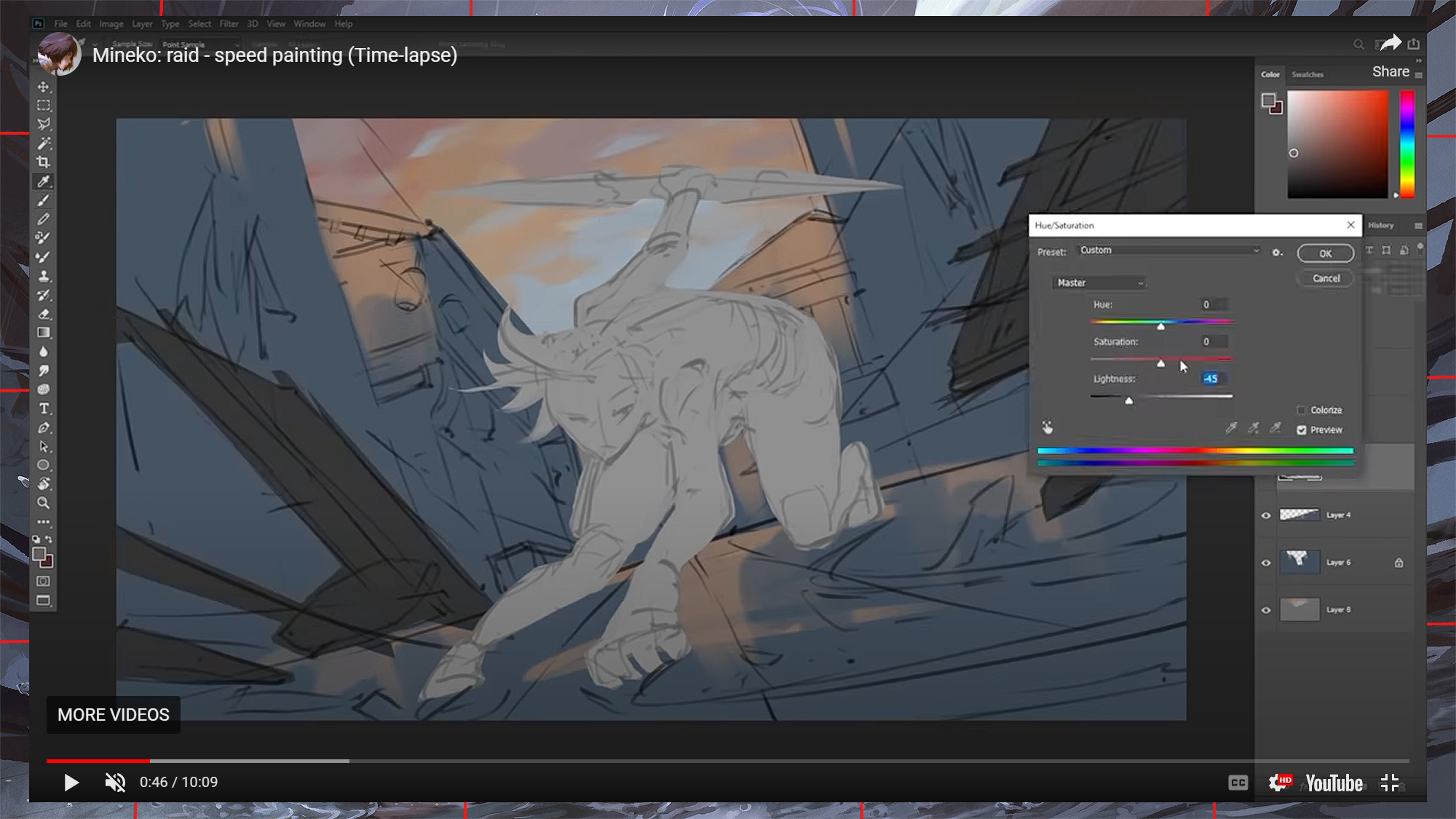This screenshot has width=1456, height=819.
Task: Open the Window menu
Action: point(309,24)
